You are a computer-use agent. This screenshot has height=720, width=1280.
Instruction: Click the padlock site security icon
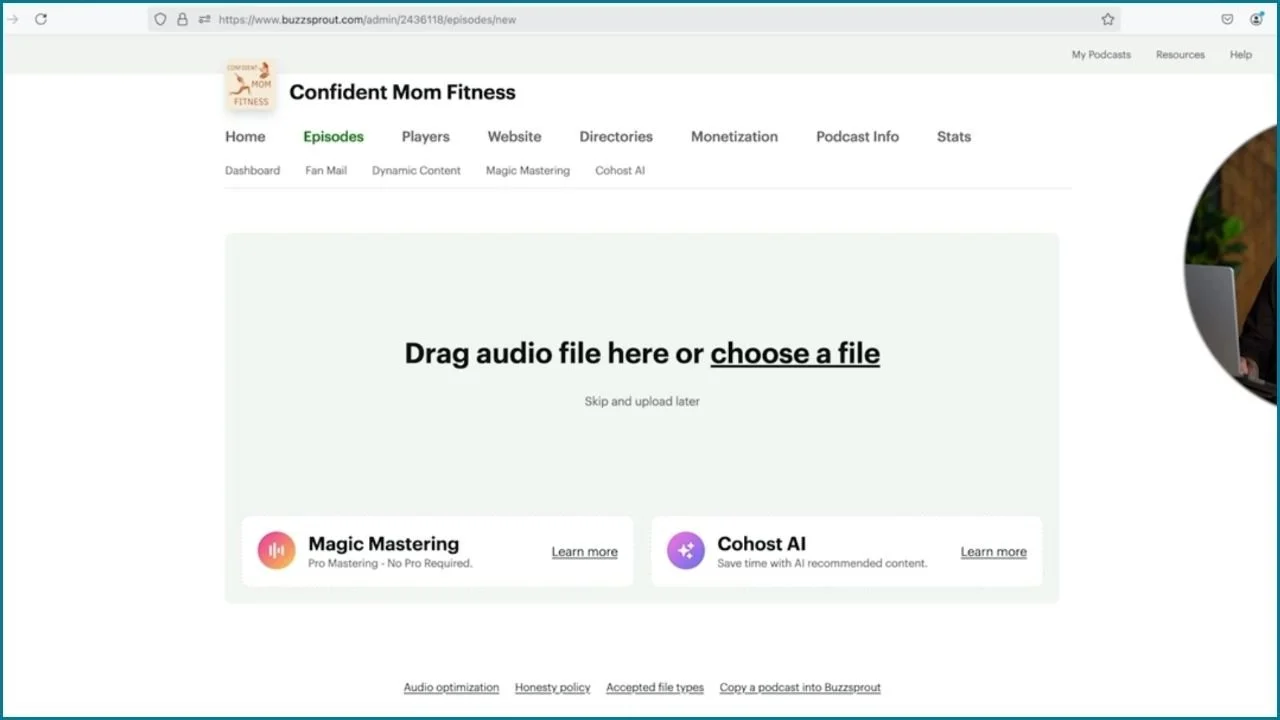(x=182, y=19)
